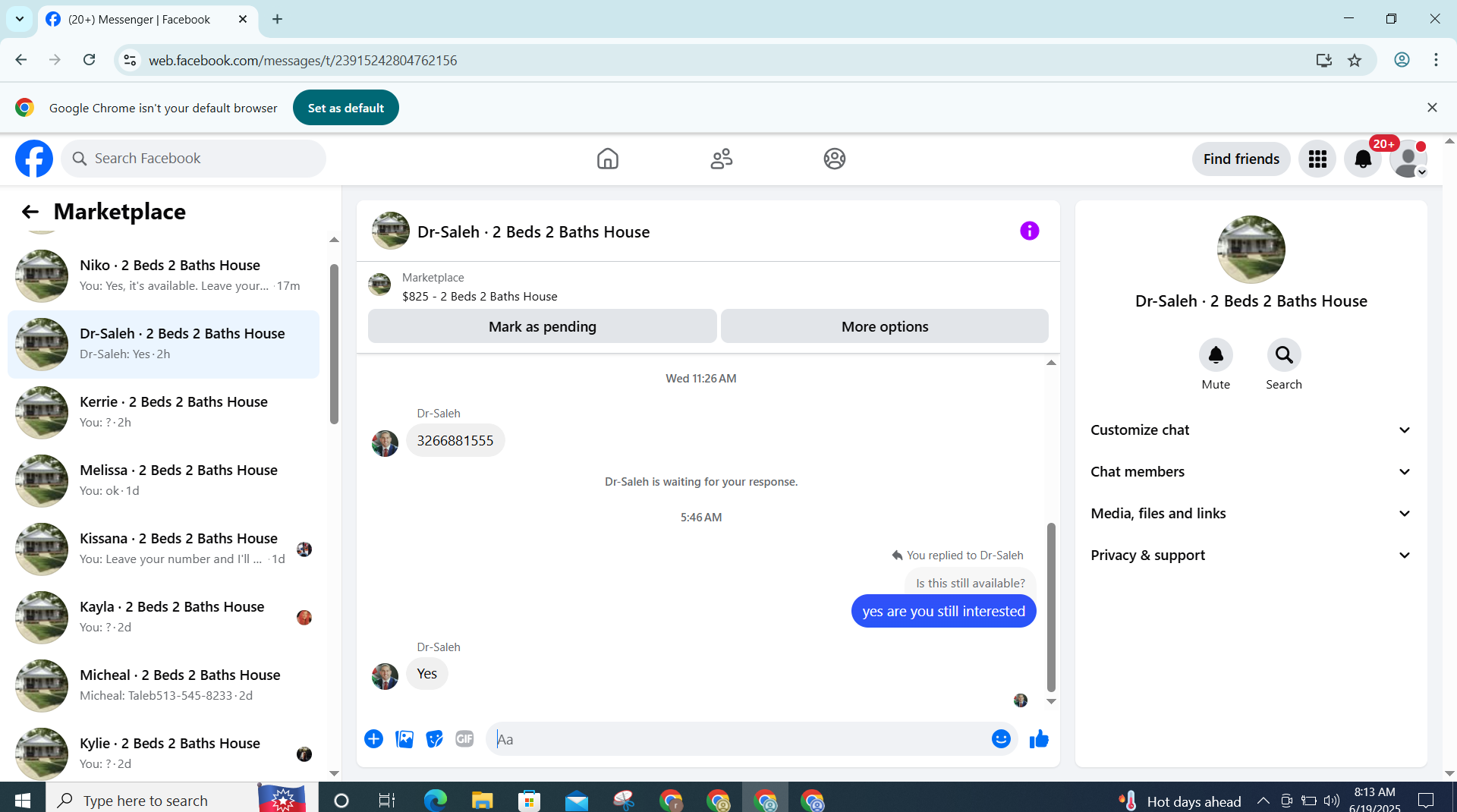The image size is (1457, 812).
Task: Click the listing house photo in right panel
Action: (x=1251, y=250)
